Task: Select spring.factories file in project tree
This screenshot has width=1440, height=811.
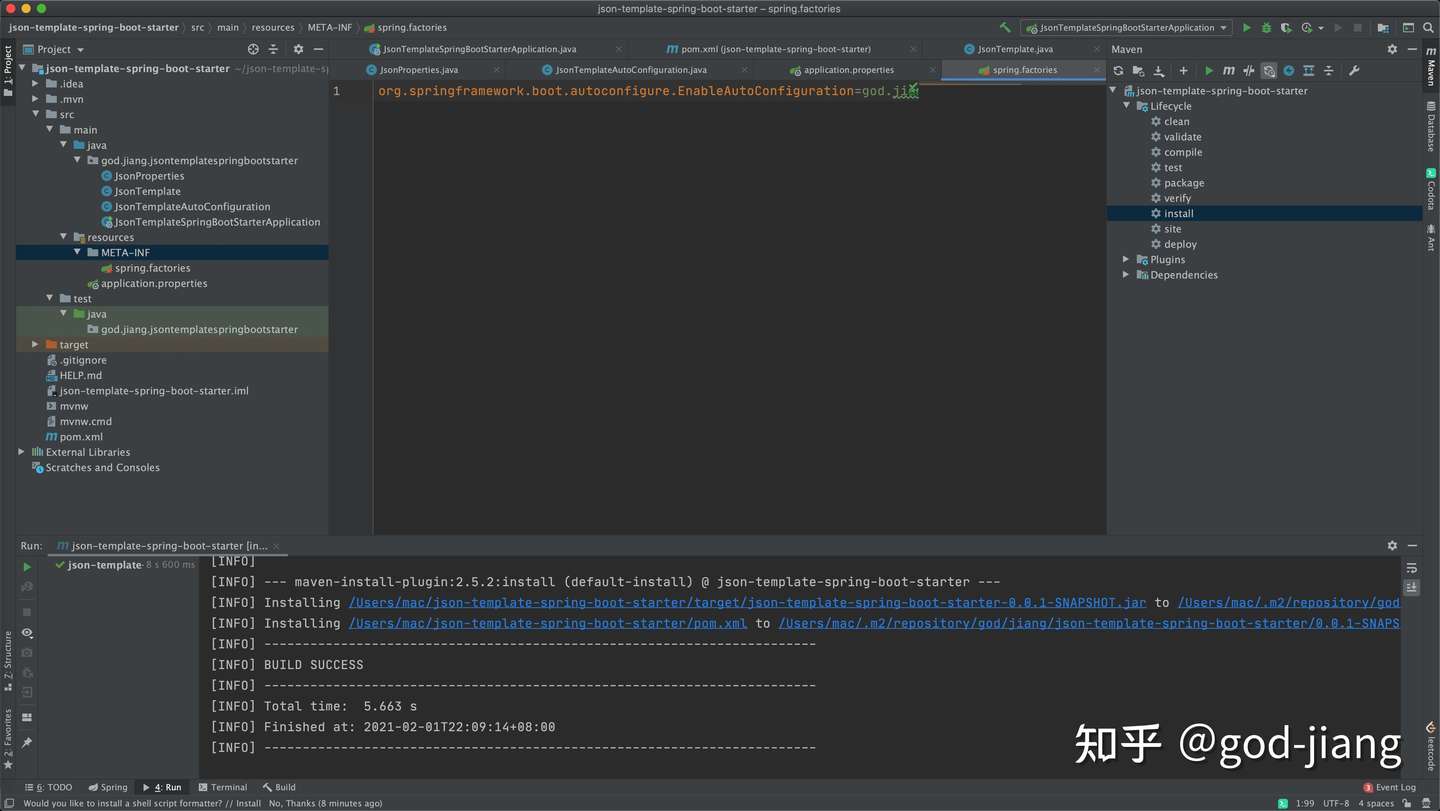Action: 152,268
